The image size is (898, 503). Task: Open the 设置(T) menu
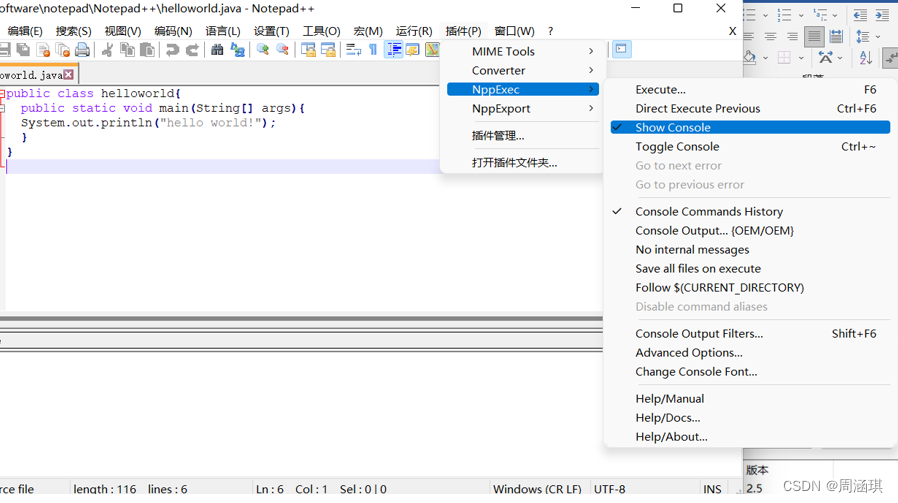271,31
